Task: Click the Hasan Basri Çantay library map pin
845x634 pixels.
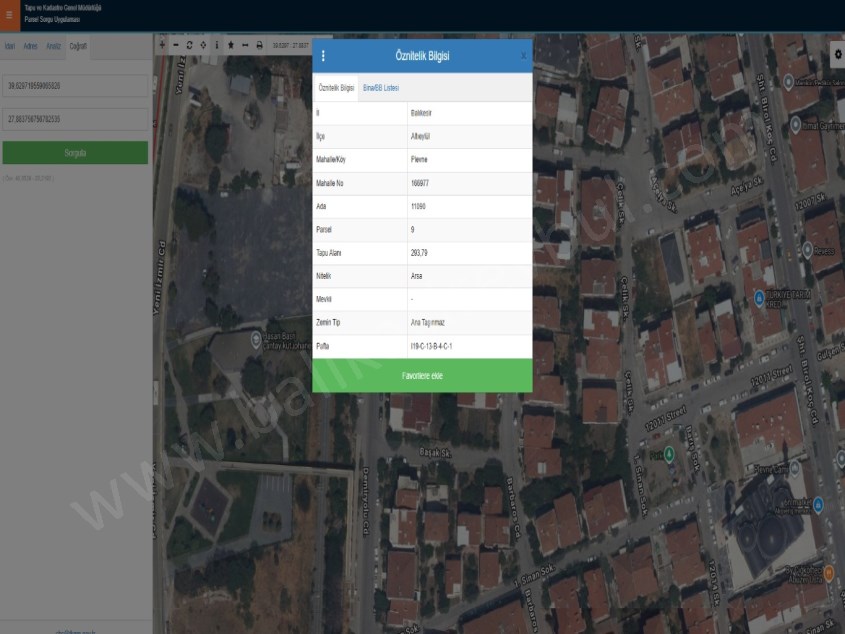Action: [256, 340]
